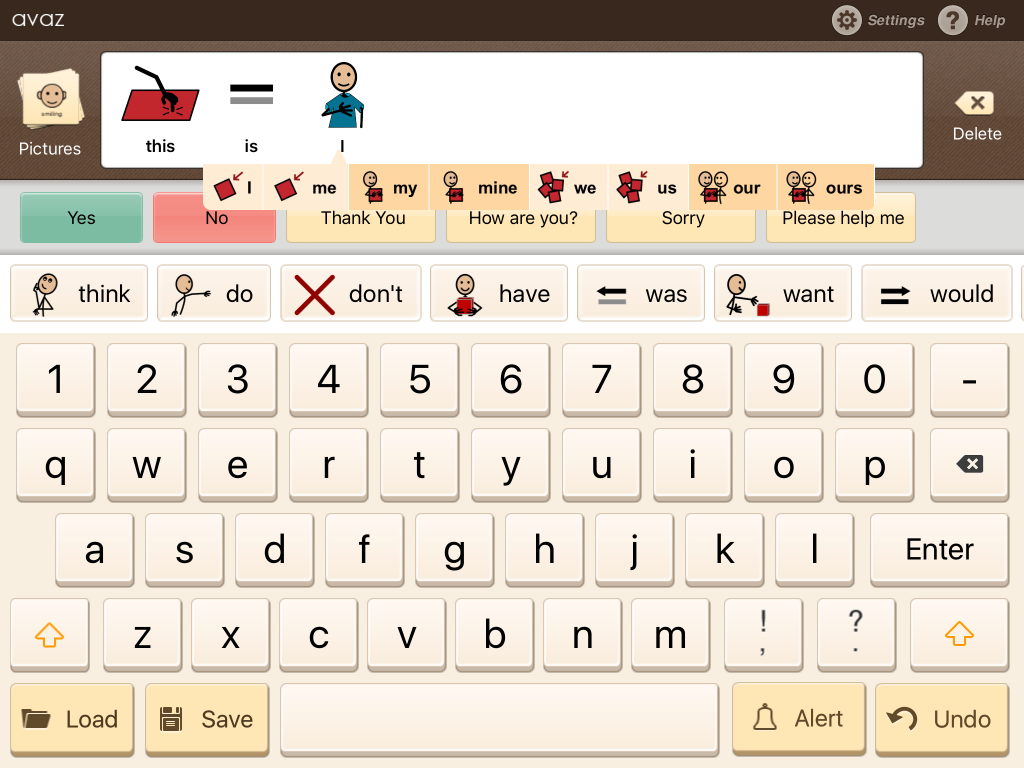Tap the avaz logo

[38, 20]
